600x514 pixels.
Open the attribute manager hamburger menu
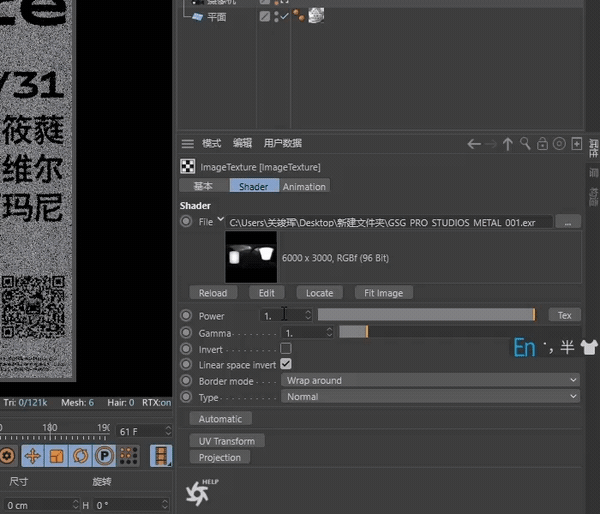click(188, 144)
